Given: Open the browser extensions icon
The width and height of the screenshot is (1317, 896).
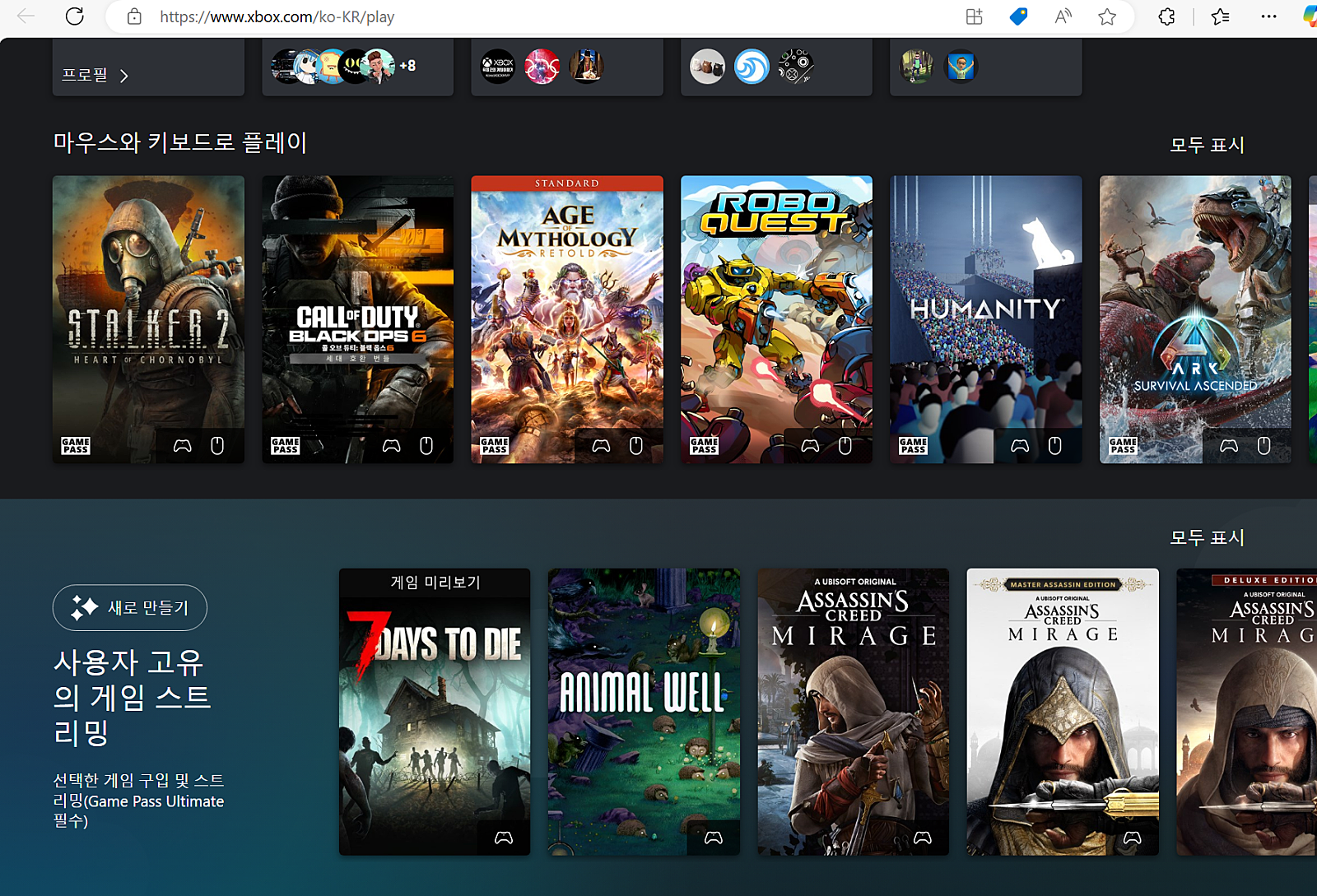Looking at the screenshot, I should click(x=1166, y=16).
